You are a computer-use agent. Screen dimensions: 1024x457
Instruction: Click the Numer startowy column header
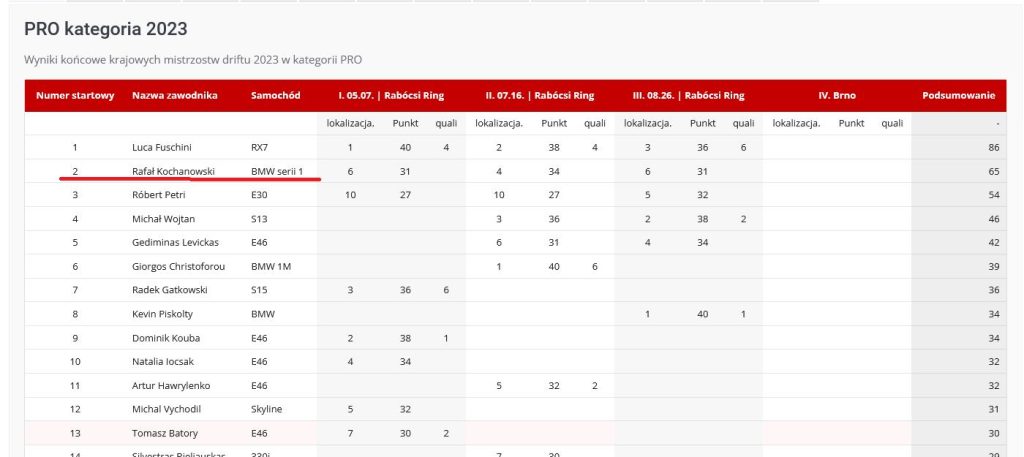coord(75,96)
